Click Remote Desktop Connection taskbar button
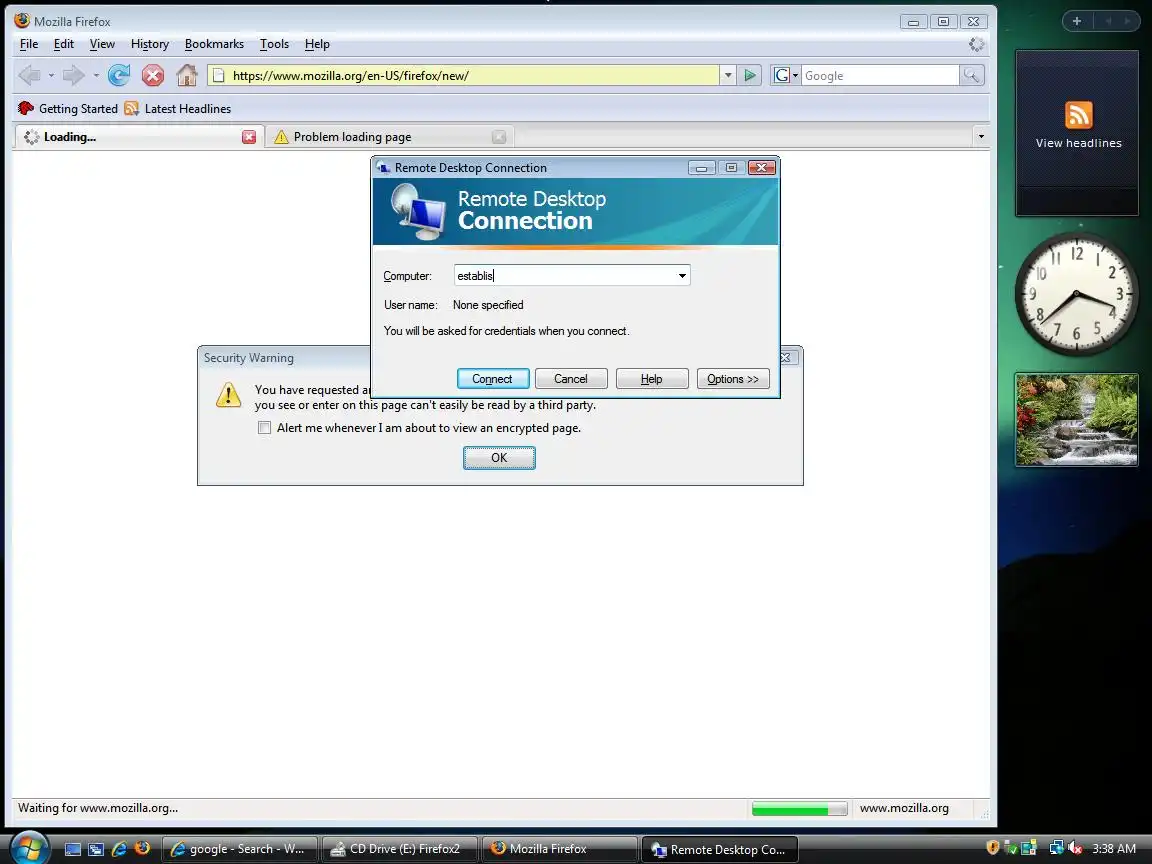1152x864 pixels. tap(720, 849)
